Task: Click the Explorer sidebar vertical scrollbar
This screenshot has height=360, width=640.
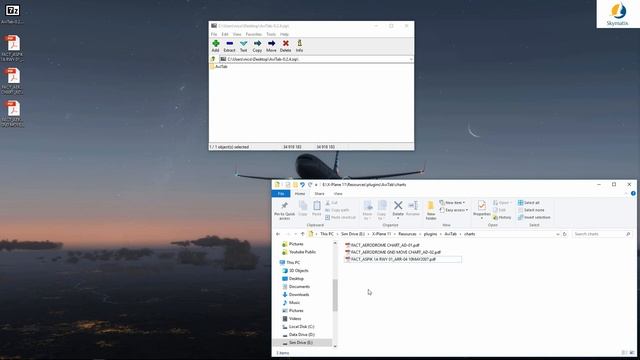Action: pyautogui.click(x=335, y=294)
